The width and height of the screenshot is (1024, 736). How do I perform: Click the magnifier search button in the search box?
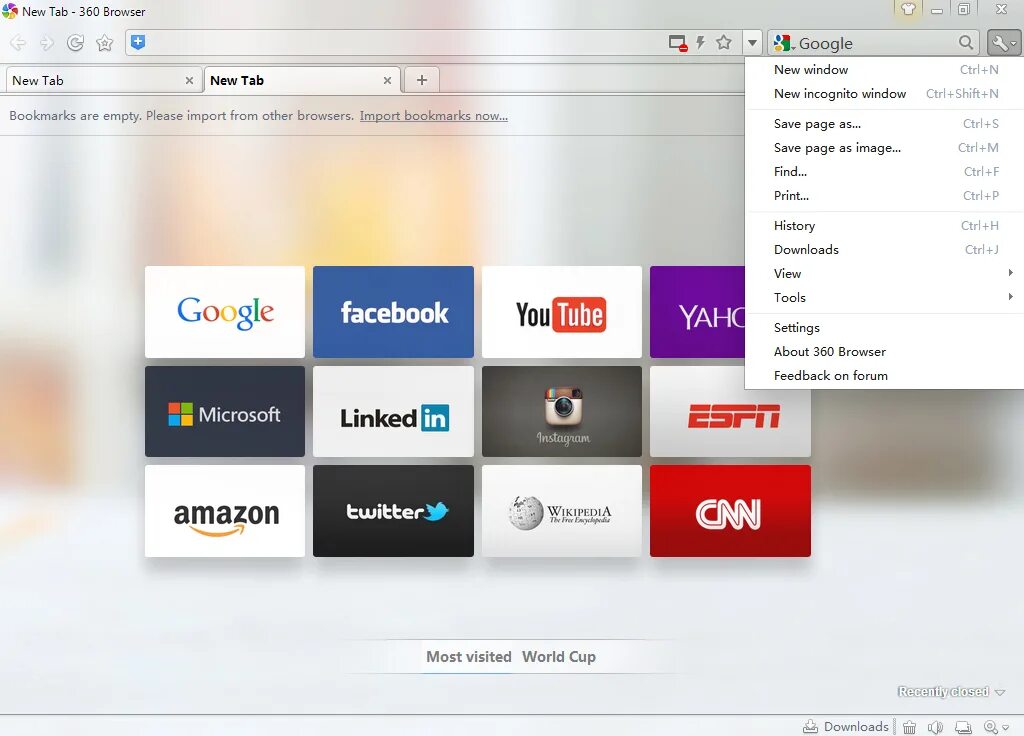(966, 43)
